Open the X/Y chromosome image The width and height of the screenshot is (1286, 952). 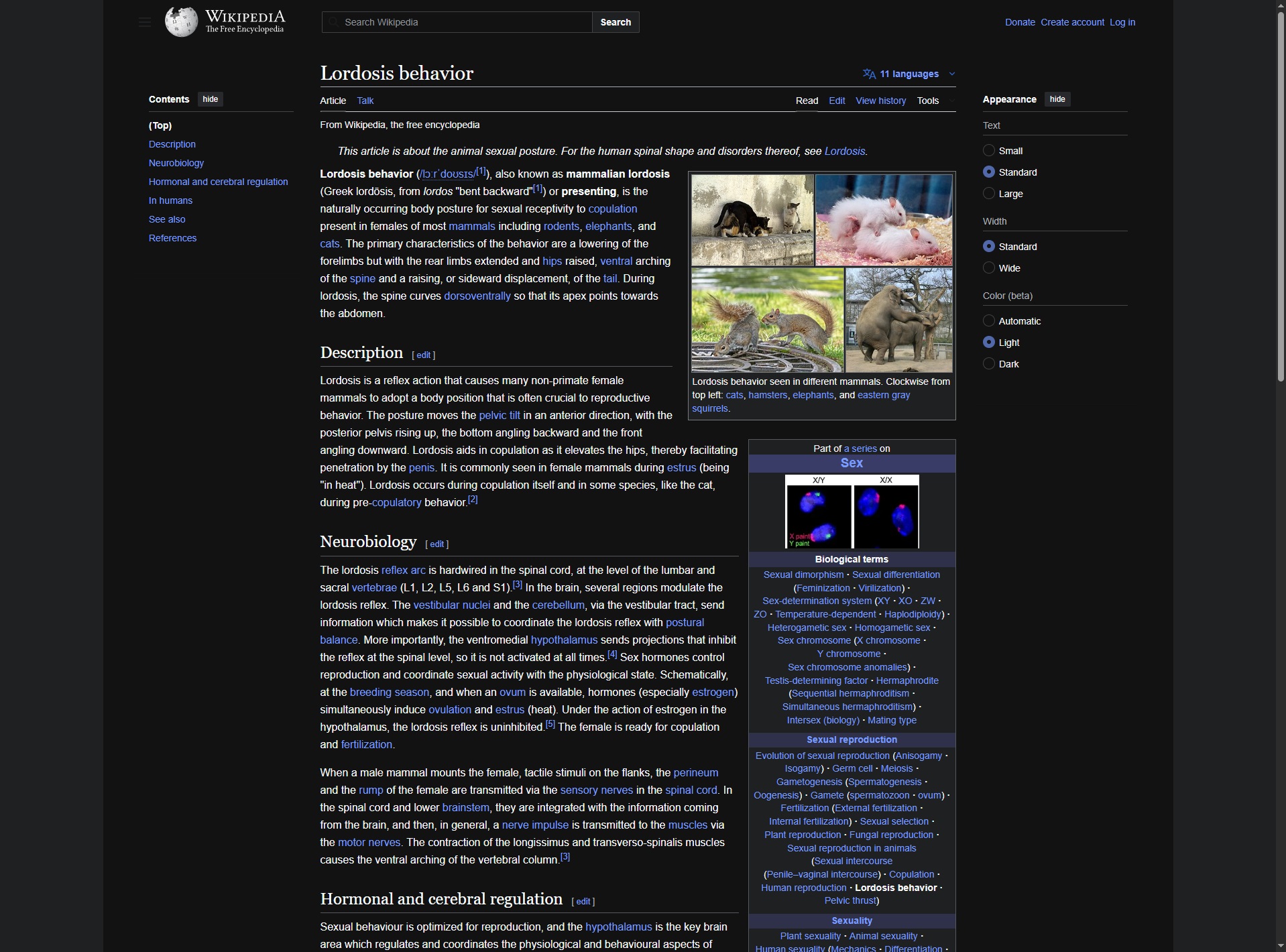point(852,512)
